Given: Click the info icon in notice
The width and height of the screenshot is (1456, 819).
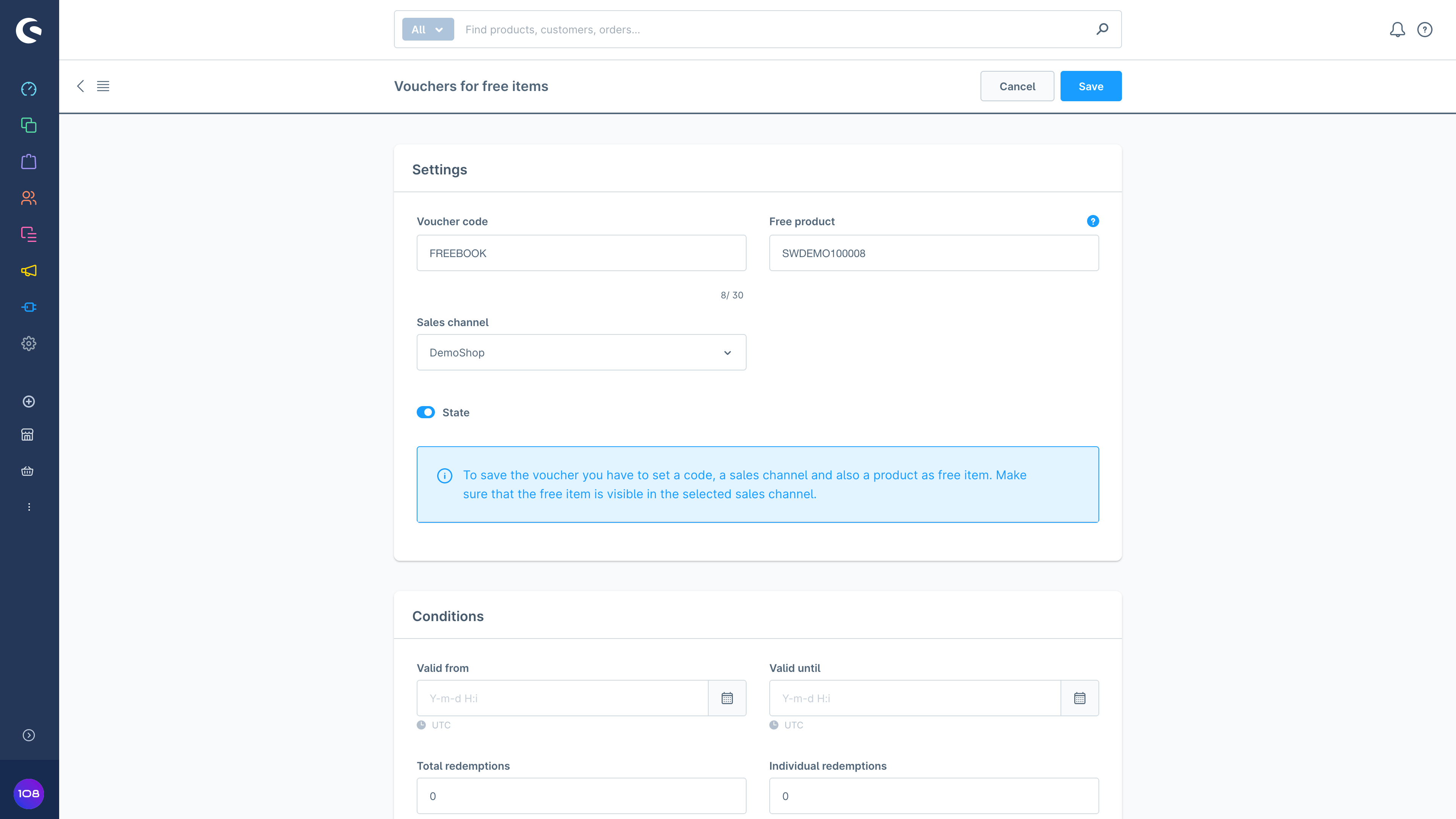Looking at the screenshot, I should point(445,476).
